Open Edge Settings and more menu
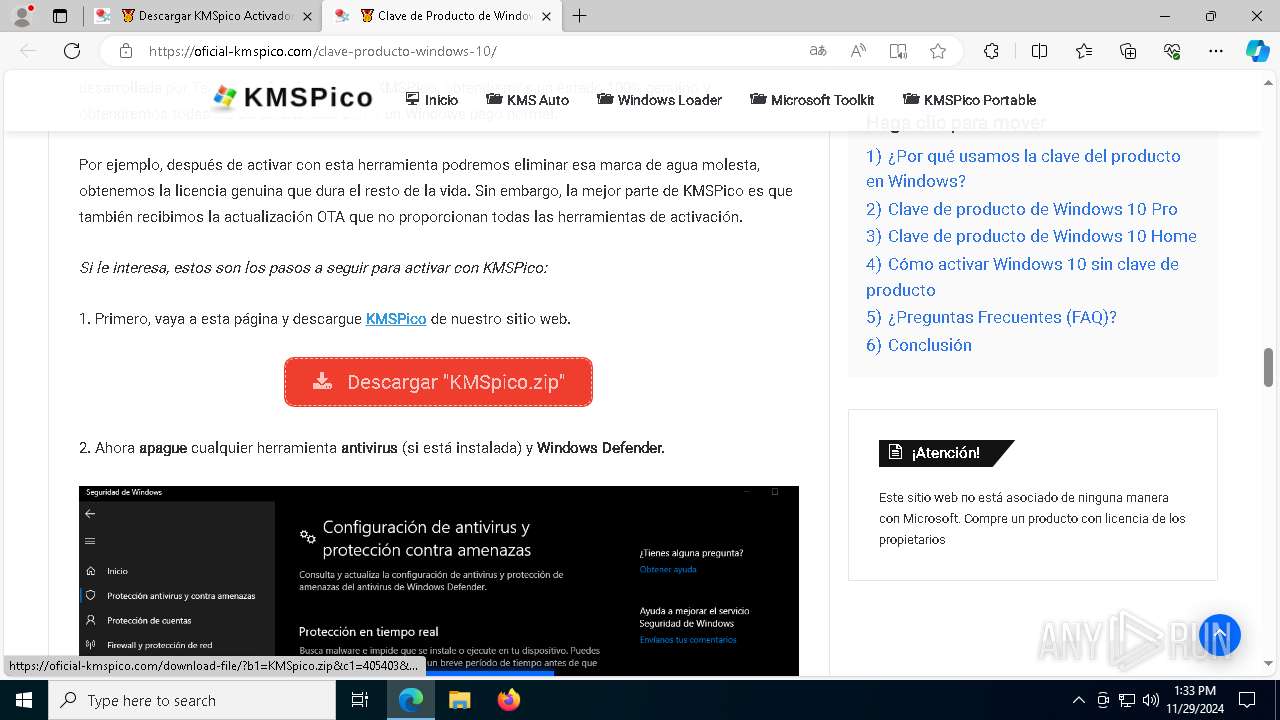This screenshot has height=720, width=1280. point(1216,51)
